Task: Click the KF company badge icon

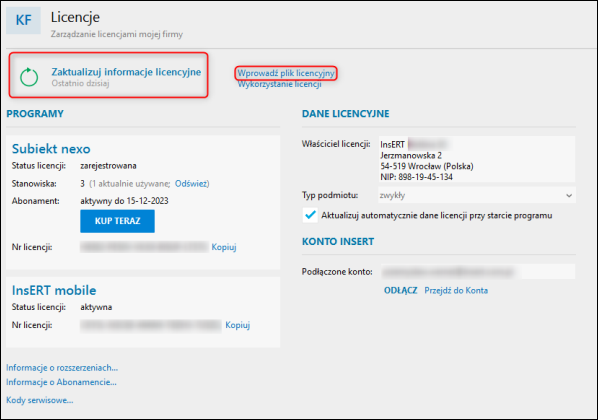Action: (x=23, y=20)
